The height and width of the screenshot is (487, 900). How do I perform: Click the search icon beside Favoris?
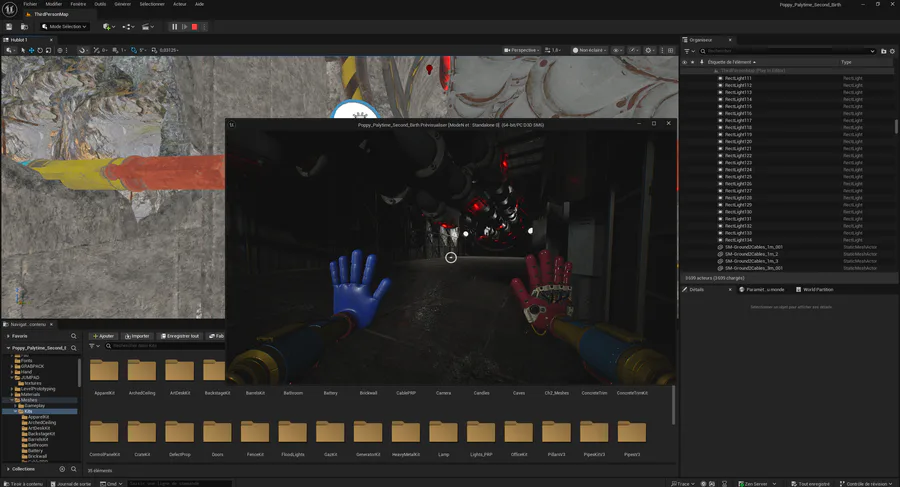73,336
